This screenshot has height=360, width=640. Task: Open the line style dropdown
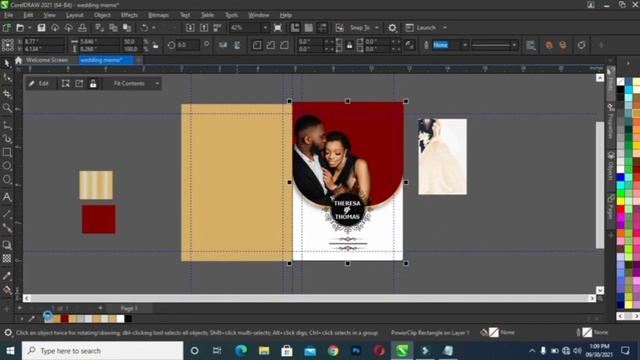click(514, 45)
